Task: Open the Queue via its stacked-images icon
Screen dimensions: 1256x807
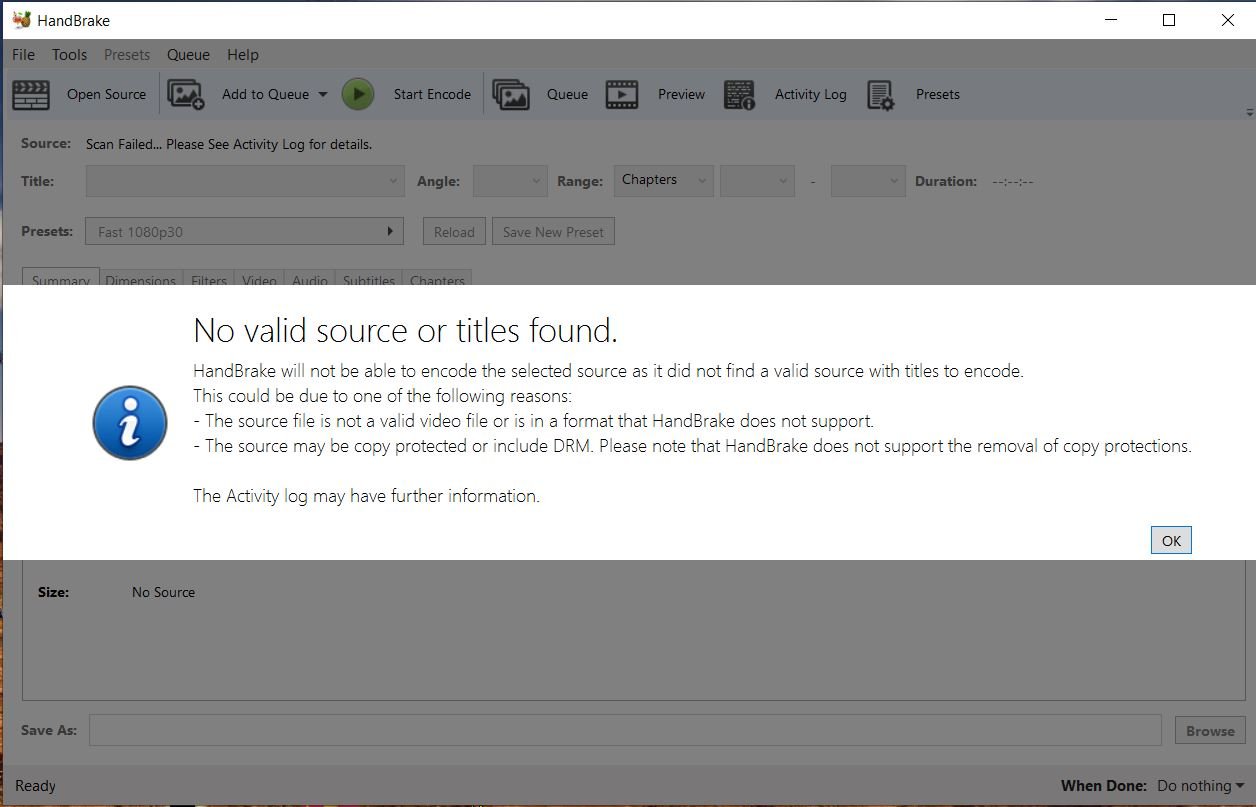Action: click(511, 95)
